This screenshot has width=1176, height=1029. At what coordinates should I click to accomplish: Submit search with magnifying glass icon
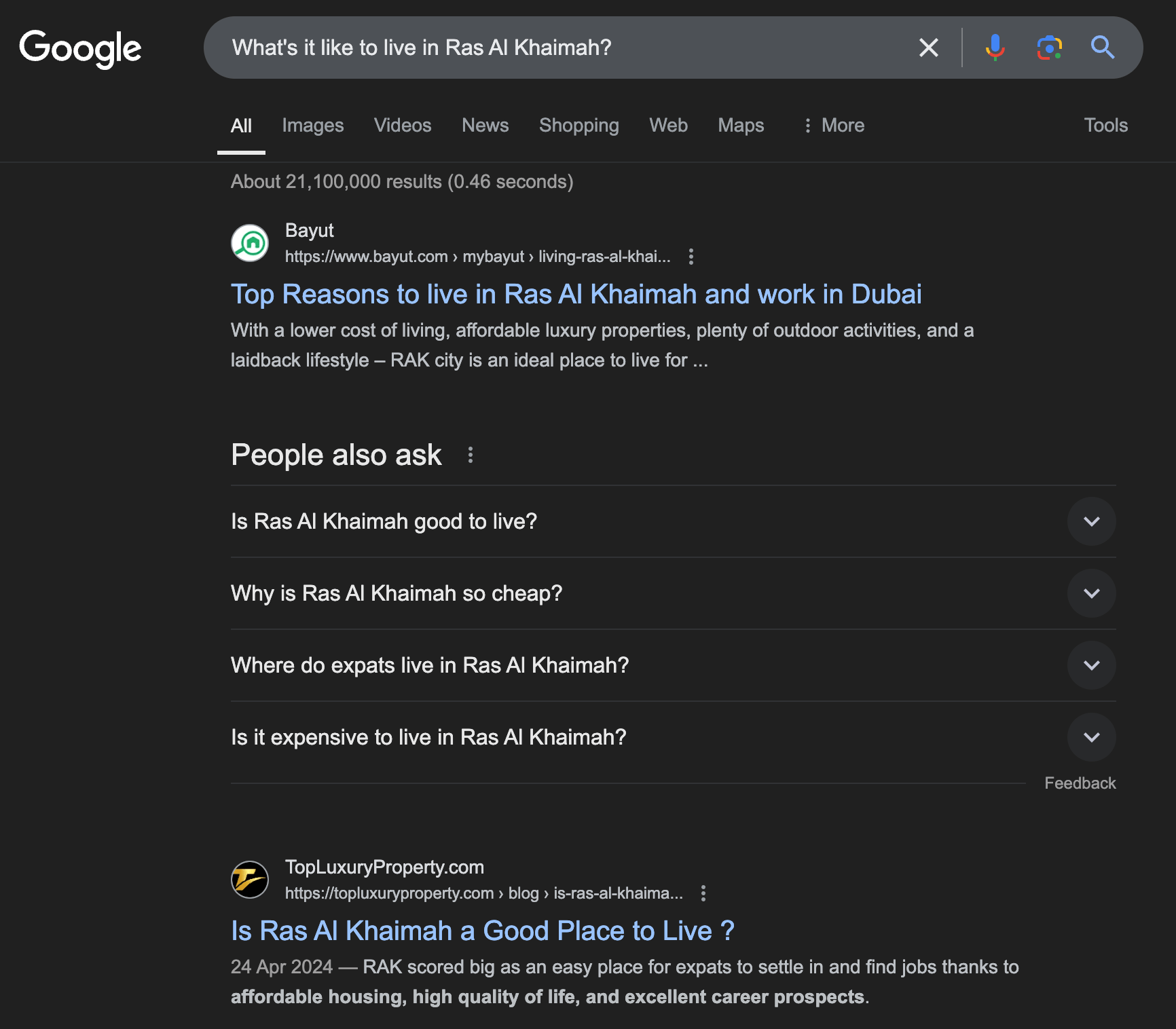[x=1102, y=48]
